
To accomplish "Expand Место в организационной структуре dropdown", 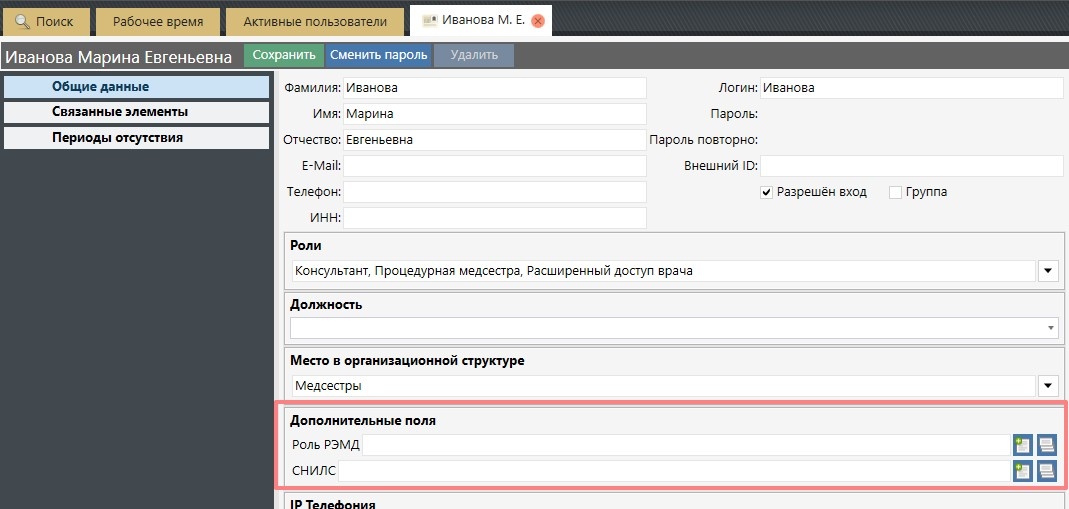I will (1048, 385).
